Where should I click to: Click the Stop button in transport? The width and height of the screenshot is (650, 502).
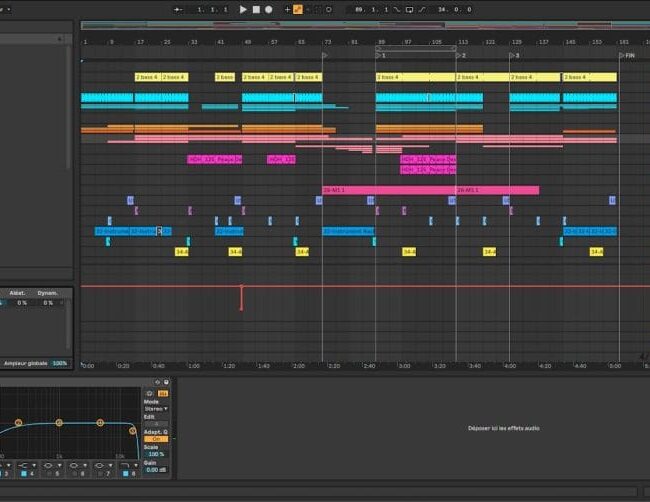click(255, 9)
